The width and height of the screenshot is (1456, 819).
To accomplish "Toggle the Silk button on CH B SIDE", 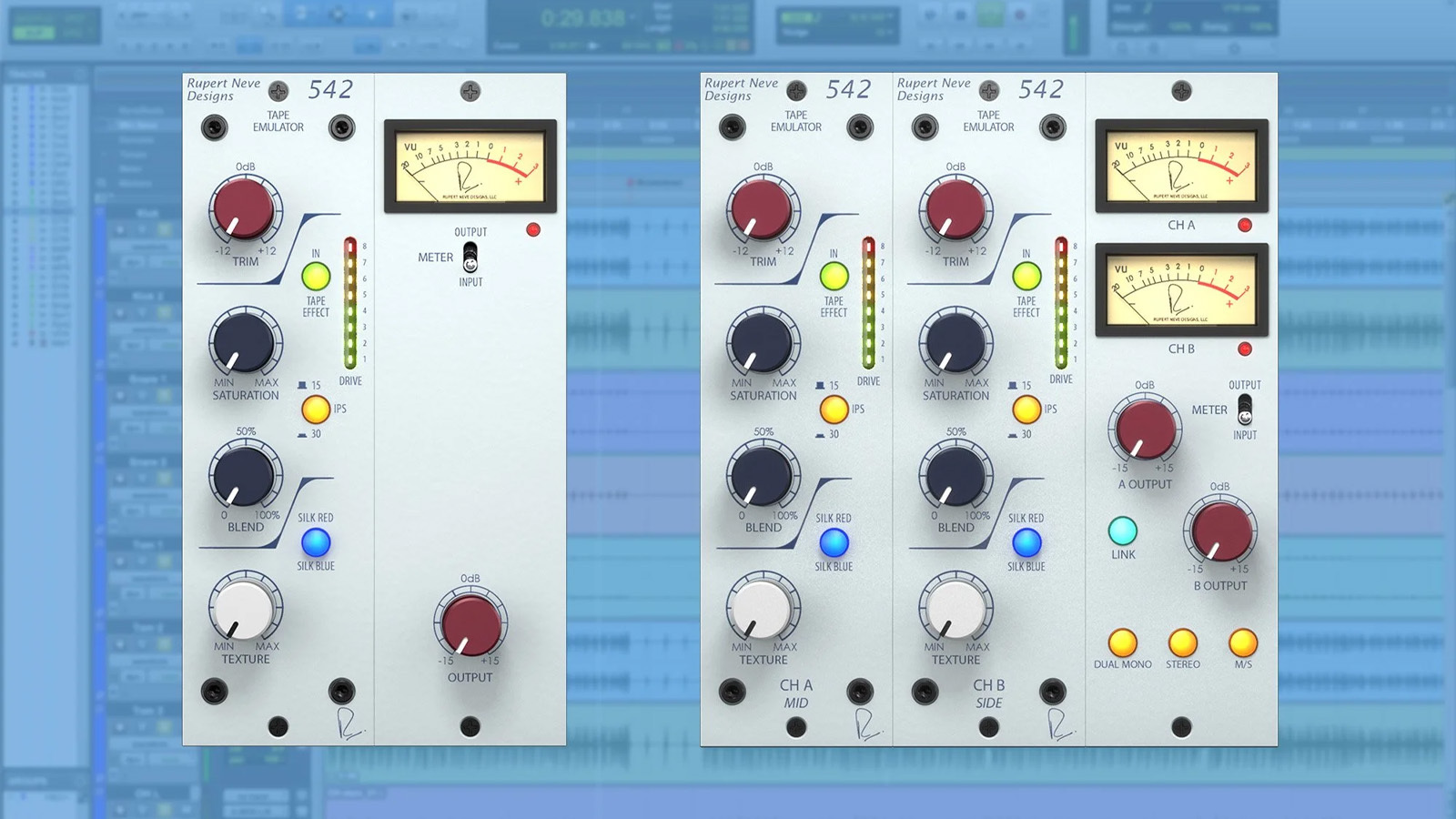I will tap(1026, 542).
